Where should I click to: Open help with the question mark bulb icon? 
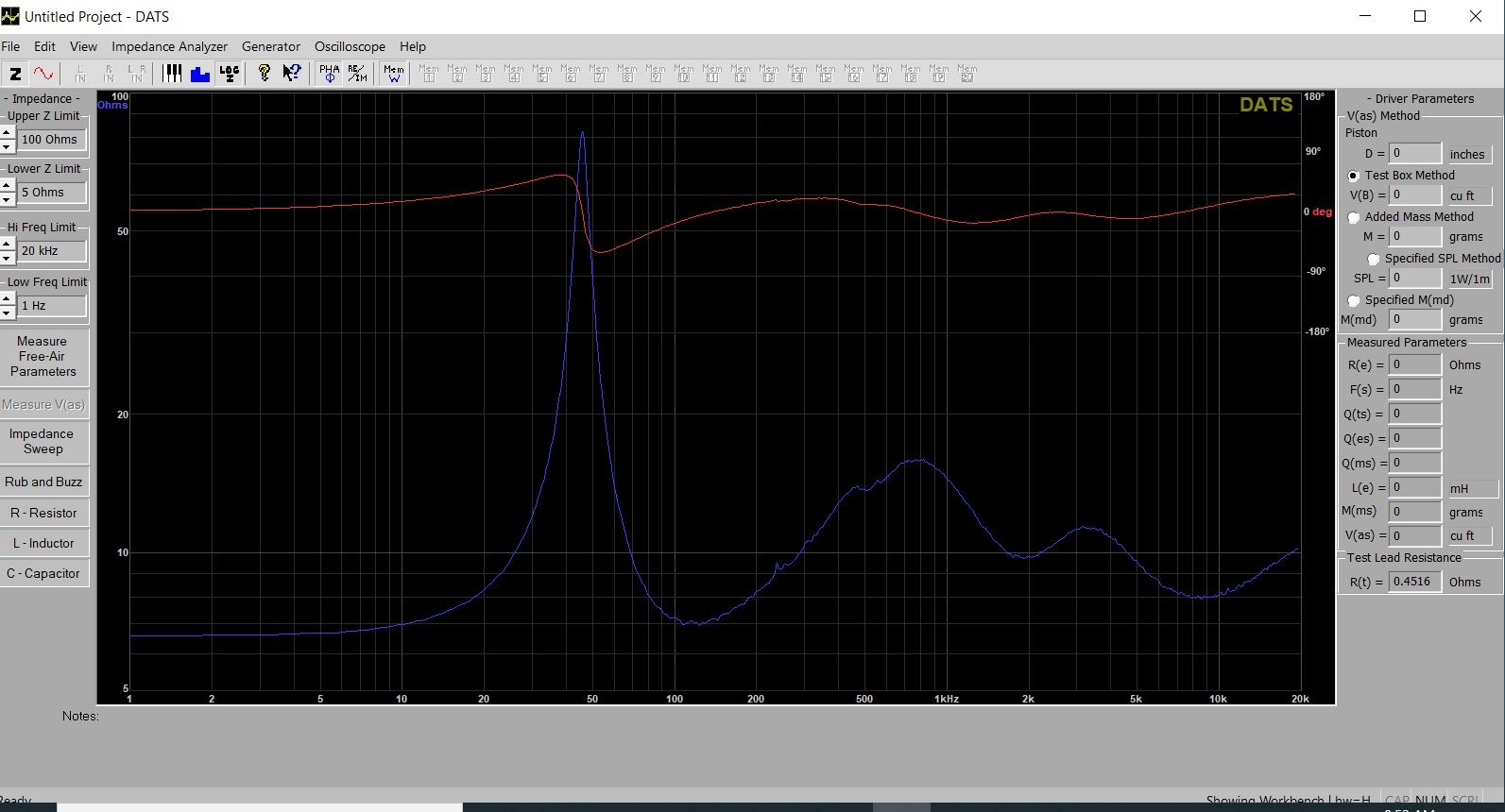[x=265, y=74]
